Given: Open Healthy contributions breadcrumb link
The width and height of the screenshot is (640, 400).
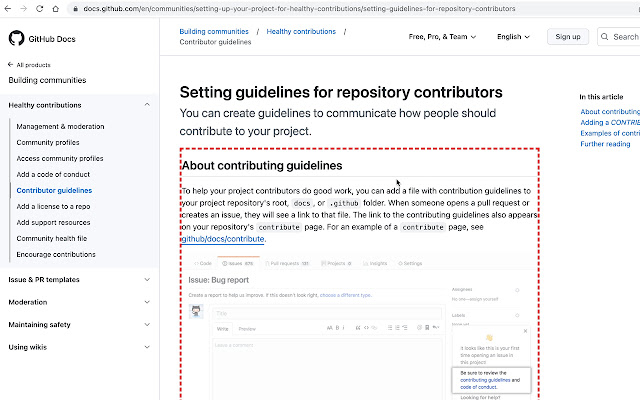Looking at the screenshot, I should coord(301,31).
